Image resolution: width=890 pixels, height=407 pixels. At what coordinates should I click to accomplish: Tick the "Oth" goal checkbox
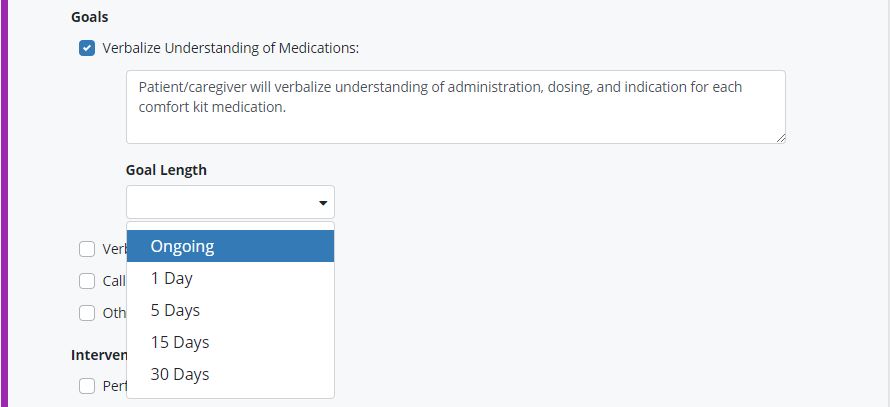[87, 313]
